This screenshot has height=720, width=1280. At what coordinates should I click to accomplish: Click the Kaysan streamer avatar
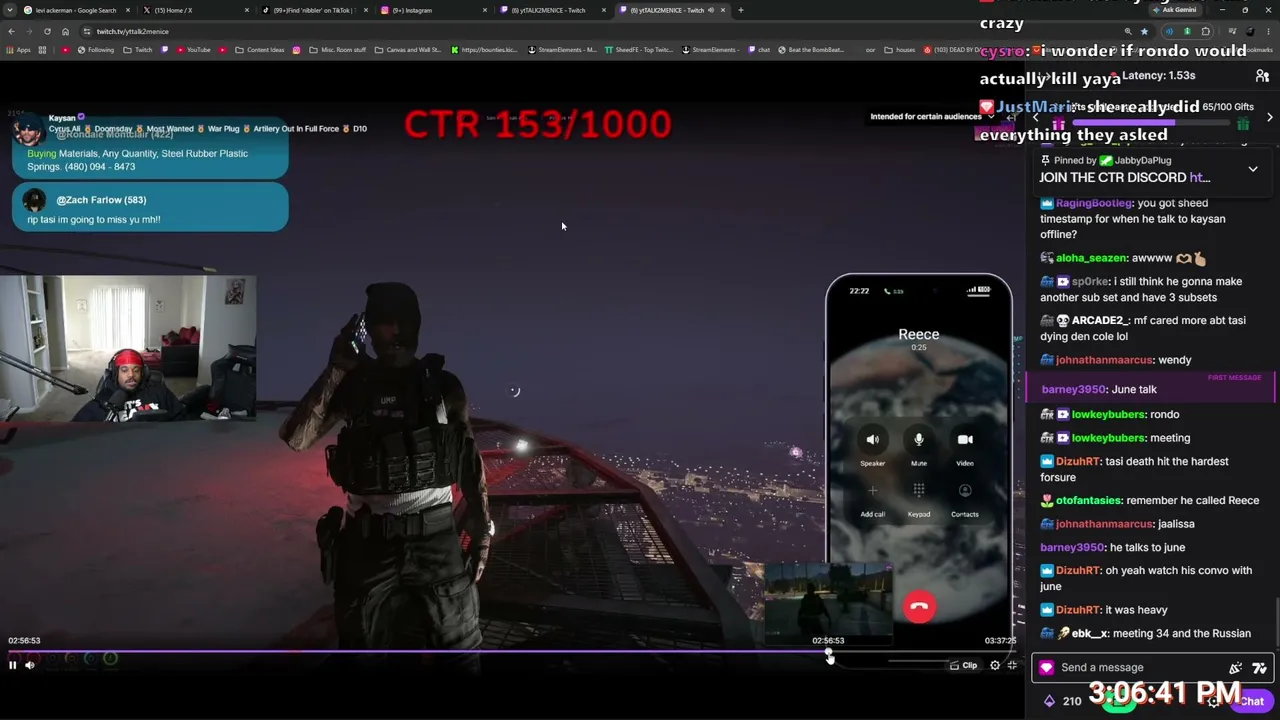pyautogui.click(x=28, y=130)
